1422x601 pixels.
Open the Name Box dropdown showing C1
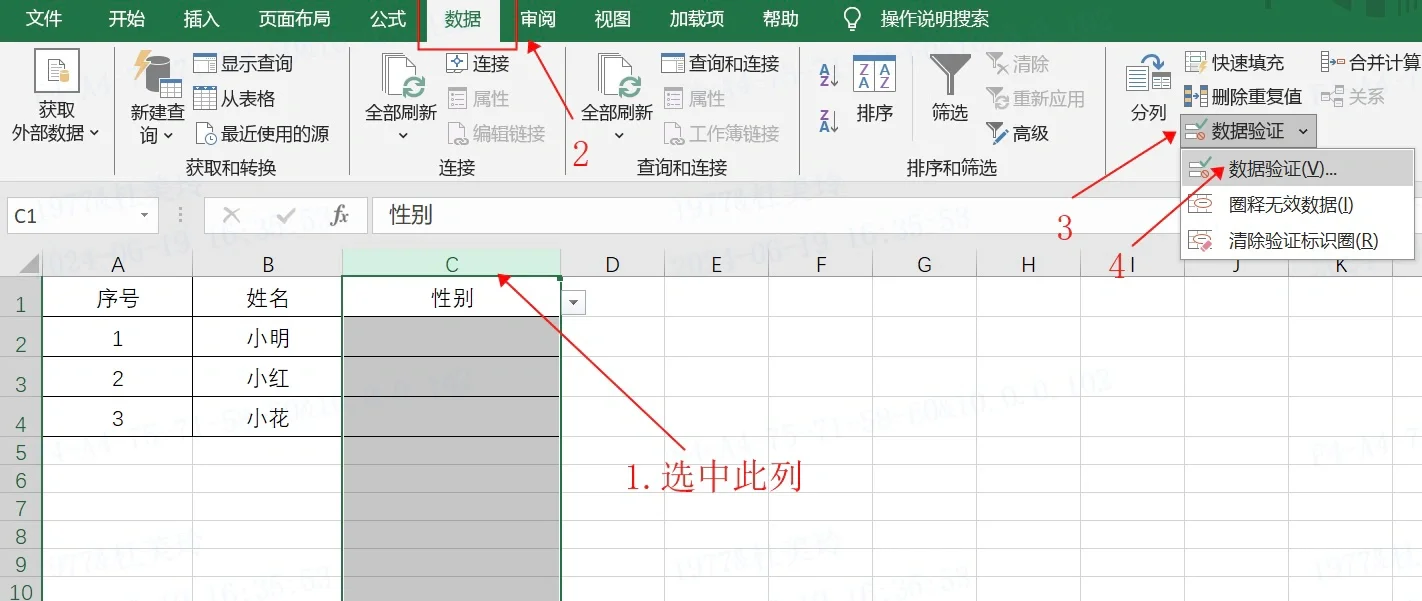(143, 215)
